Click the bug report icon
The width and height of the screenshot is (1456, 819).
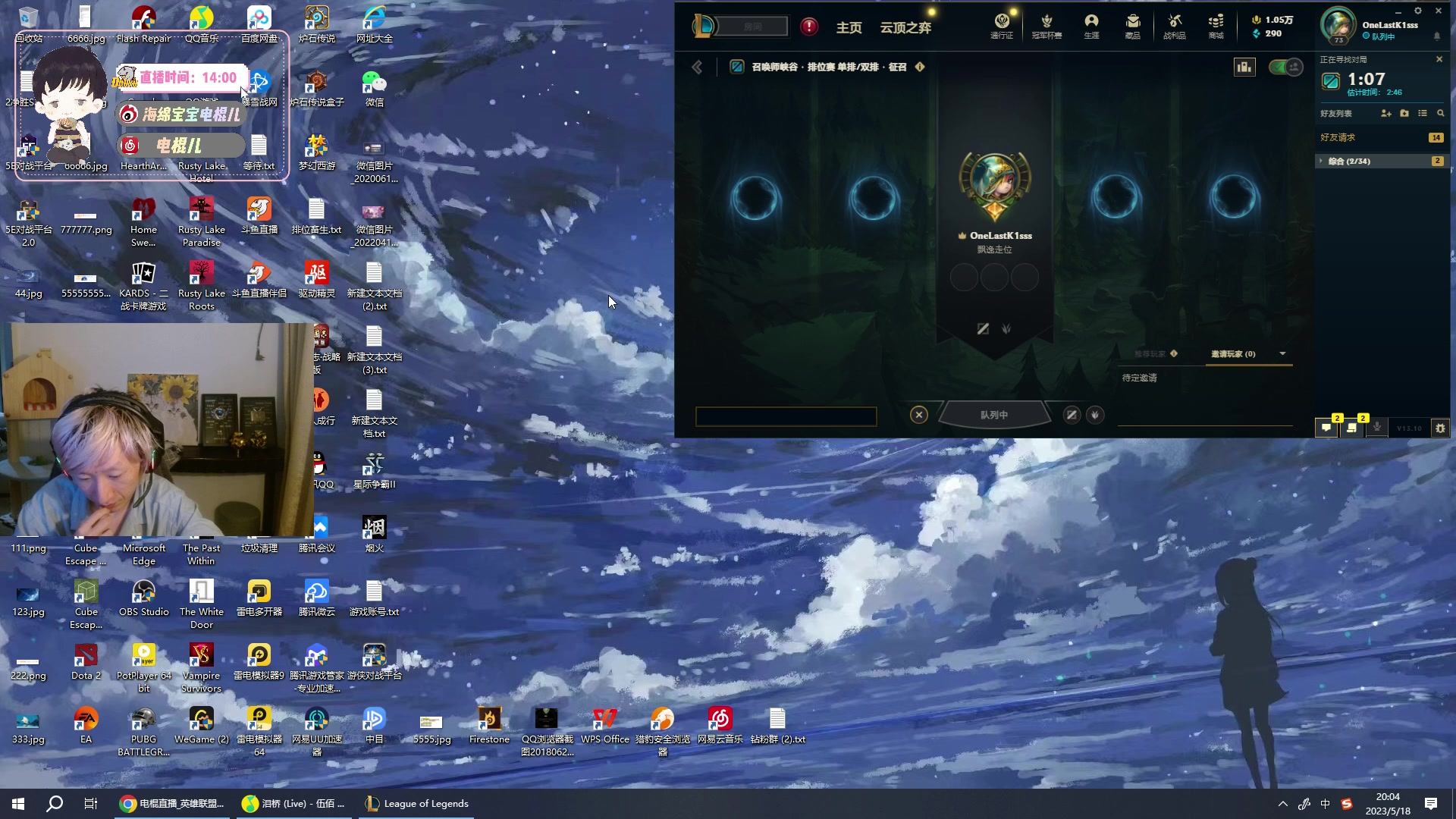[1440, 428]
